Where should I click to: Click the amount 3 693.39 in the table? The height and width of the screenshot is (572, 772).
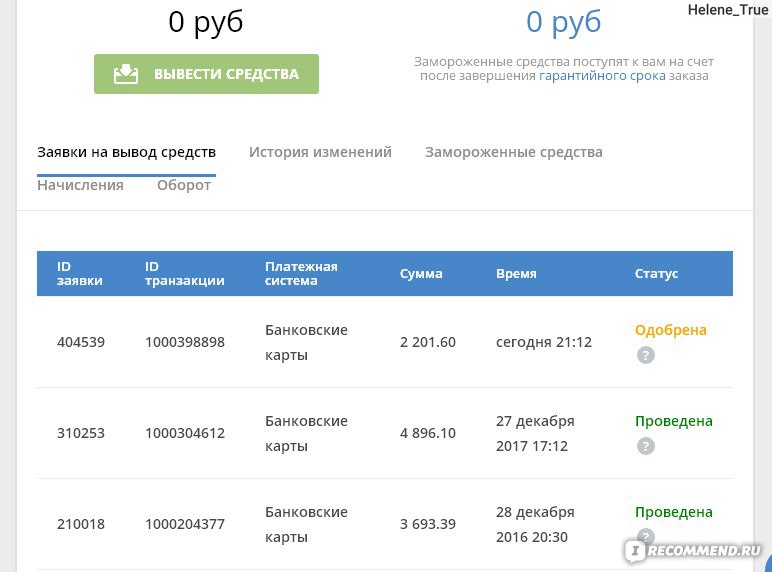(428, 524)
